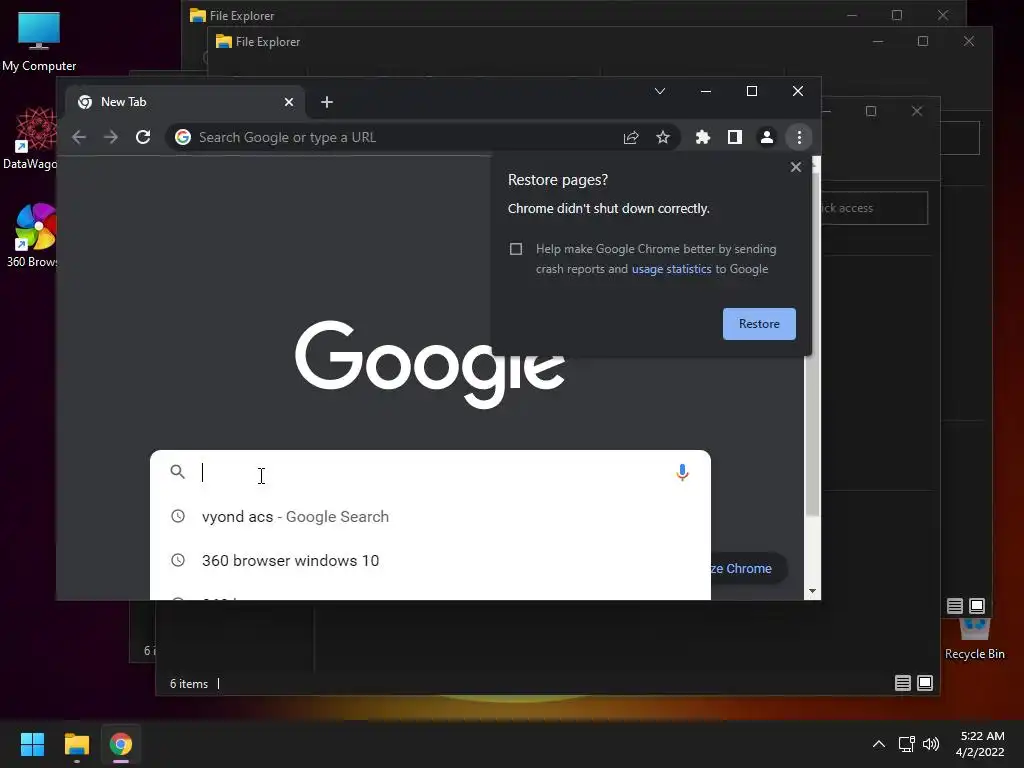Open the usage statistics link
This screenshot has height=768, width=1024.
671,269
